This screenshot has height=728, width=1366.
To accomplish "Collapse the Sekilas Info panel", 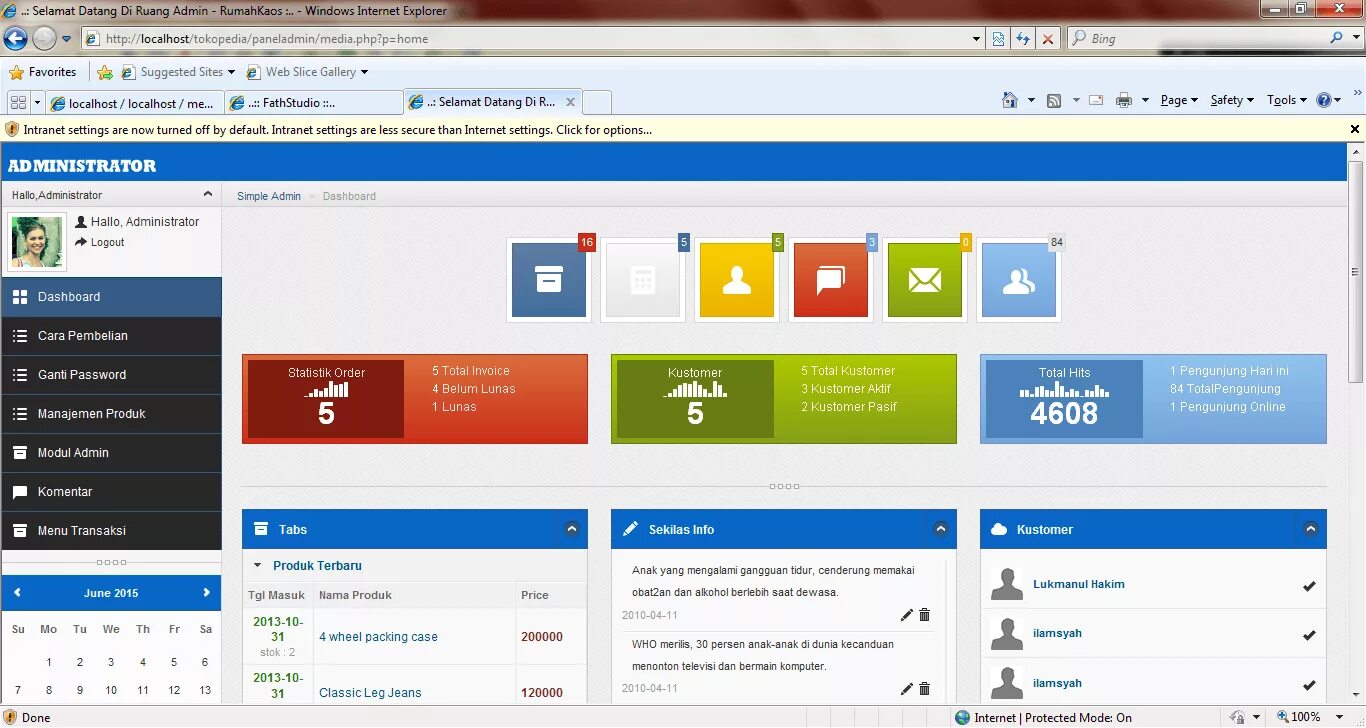I will point(940,529).
